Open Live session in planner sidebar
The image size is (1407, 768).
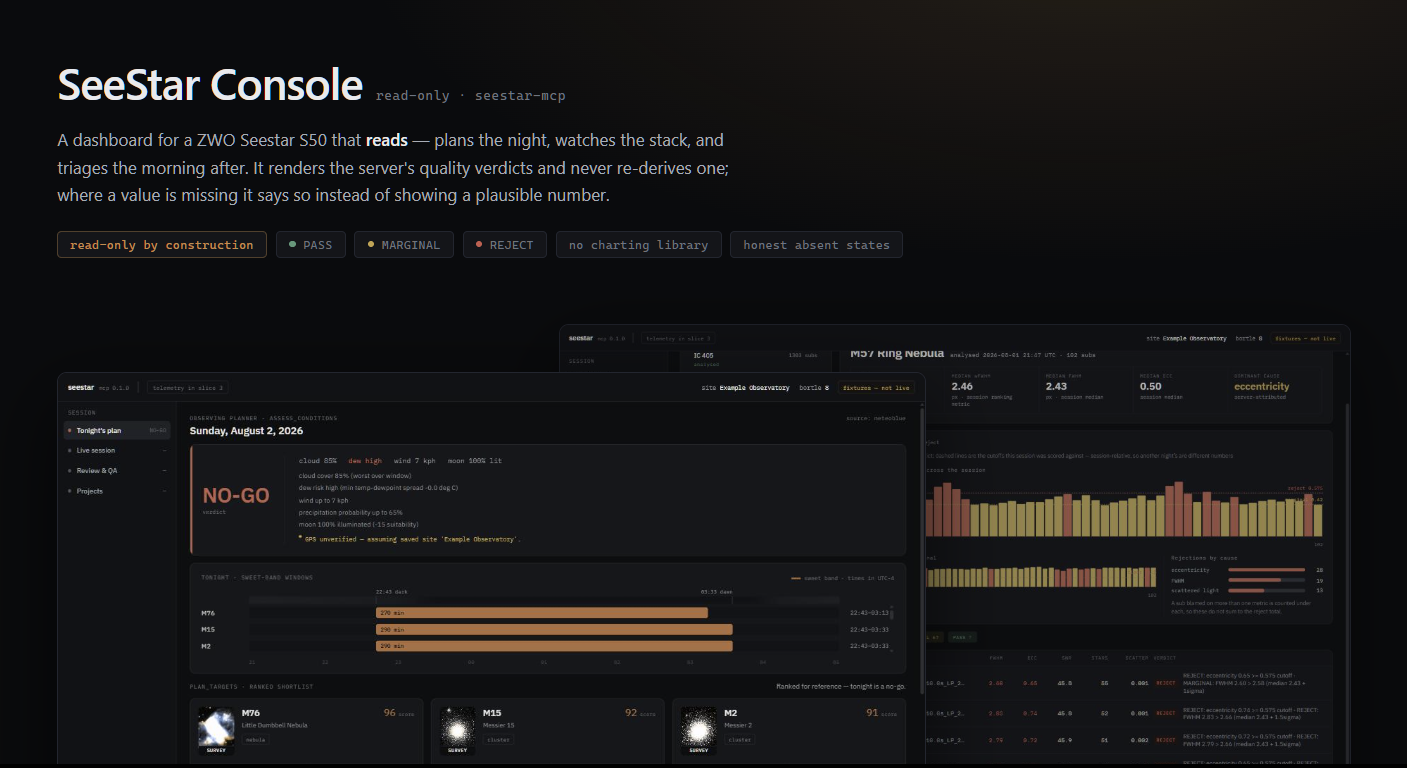(x=117, y=450)
